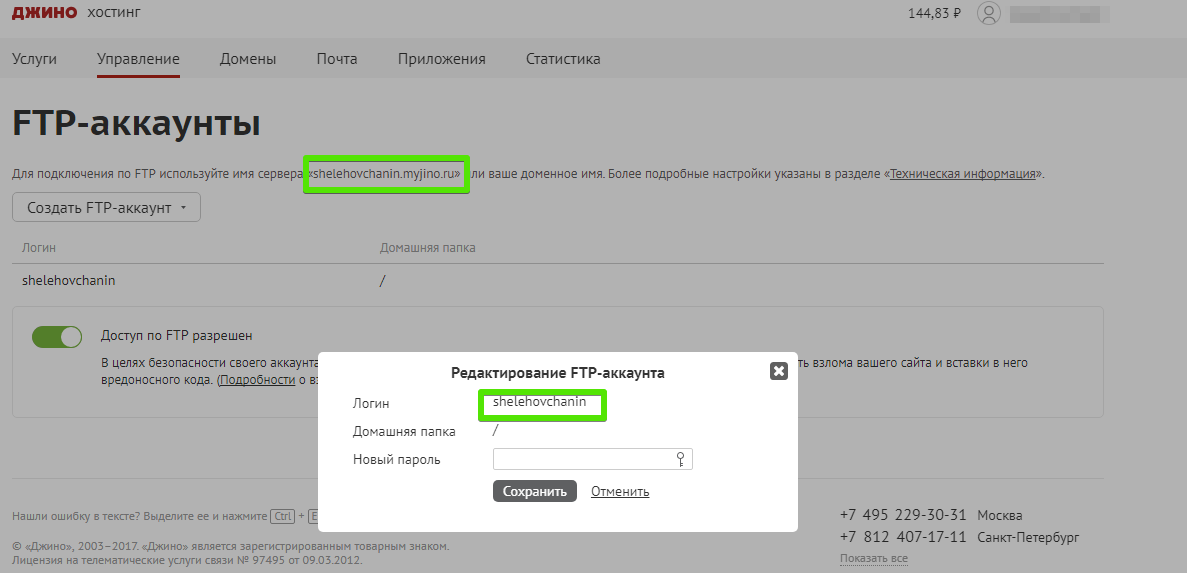Click the Ctrl key hint in footer

283,516
